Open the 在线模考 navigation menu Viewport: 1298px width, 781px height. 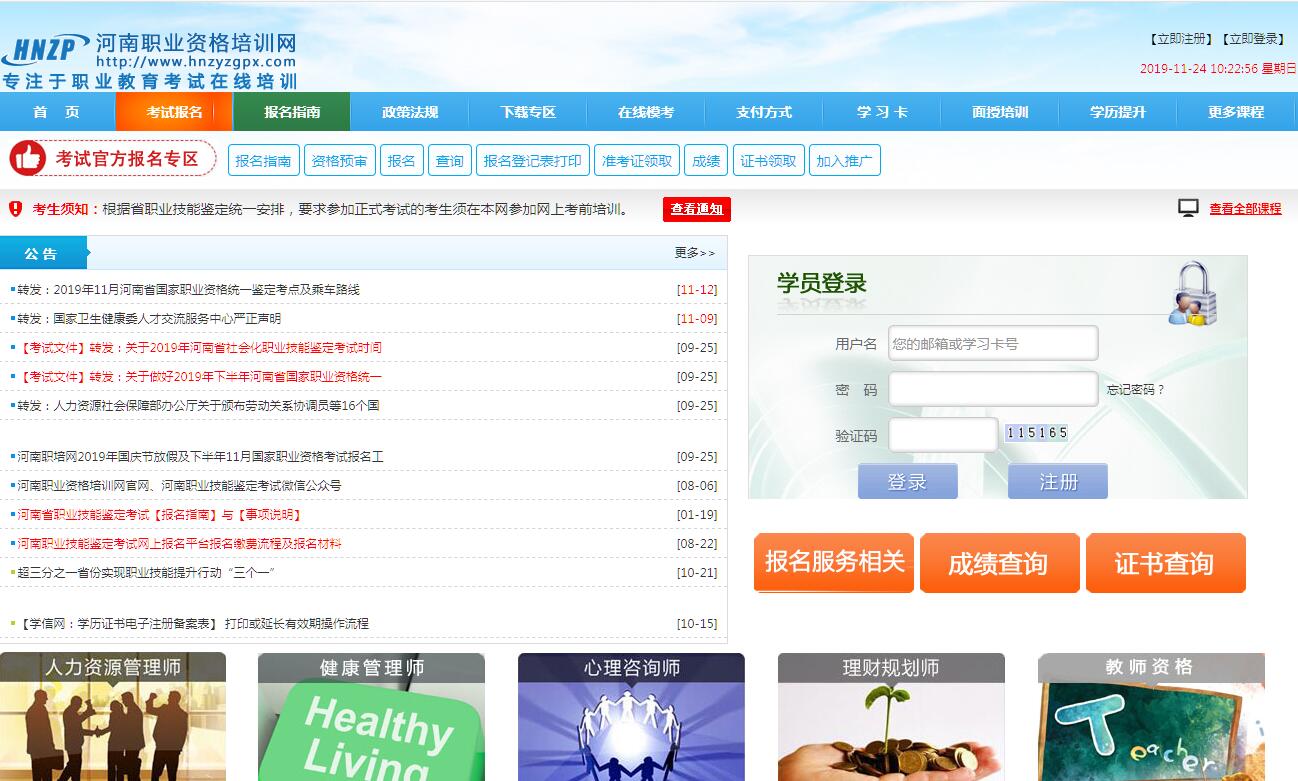[x=646, y=112]
